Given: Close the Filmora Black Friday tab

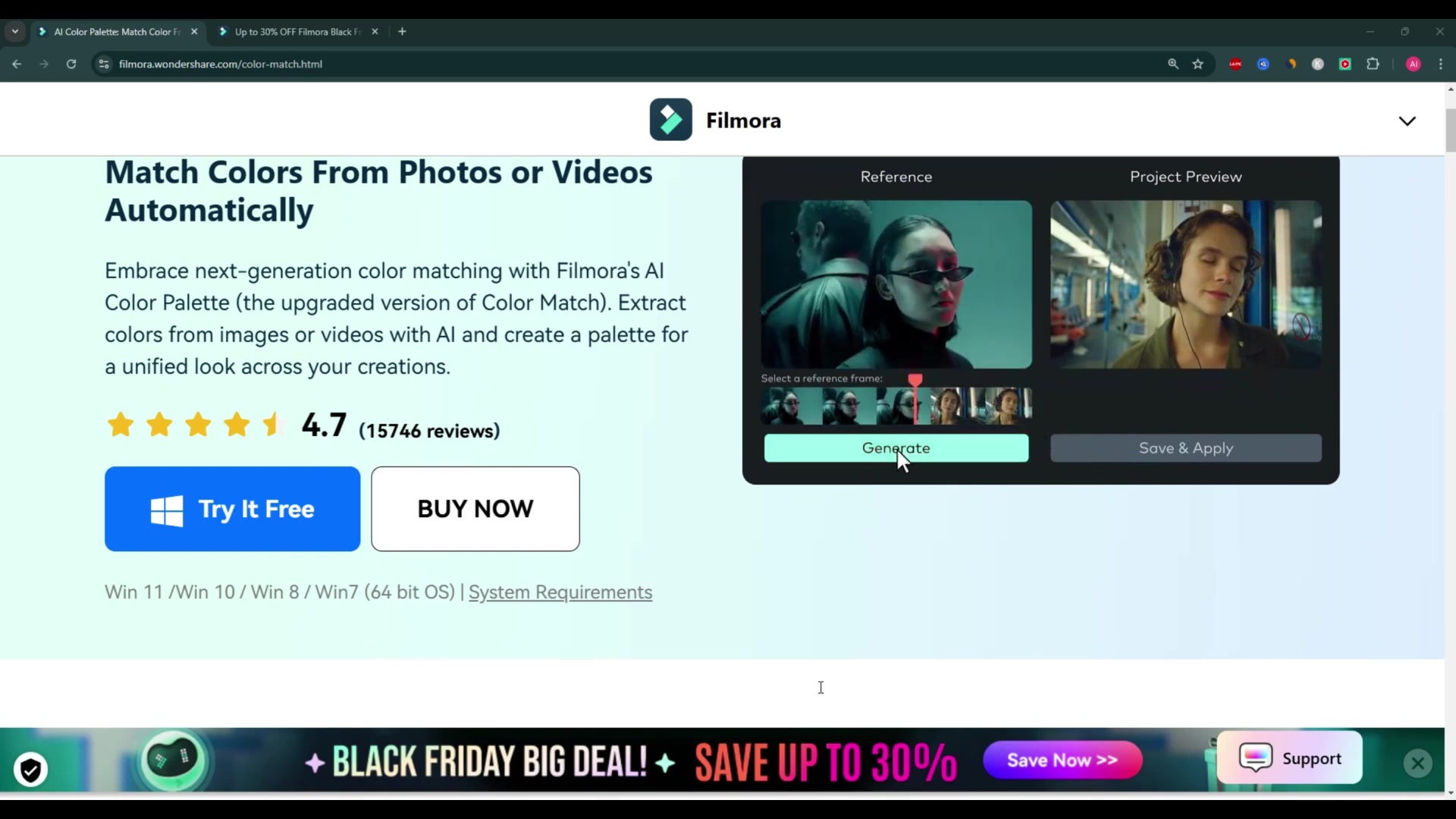Looking at the screenshot, I should [375, 32].
